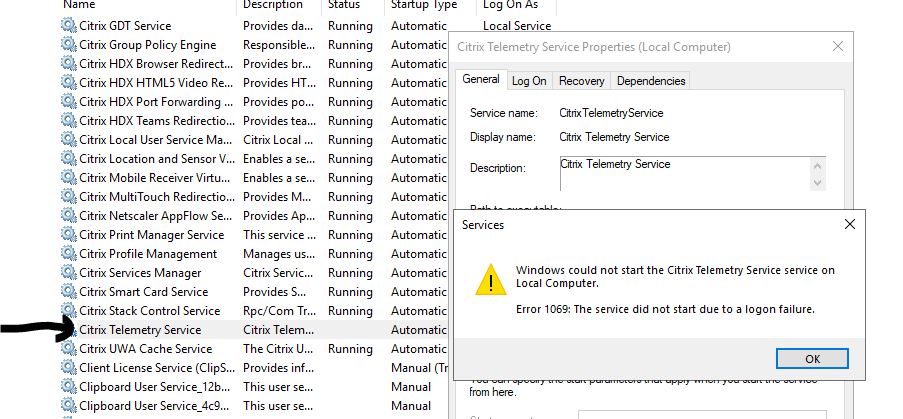The image size is (903, 419).
Task: Select the Citrix Smart Card Service name
Action: 143,292
